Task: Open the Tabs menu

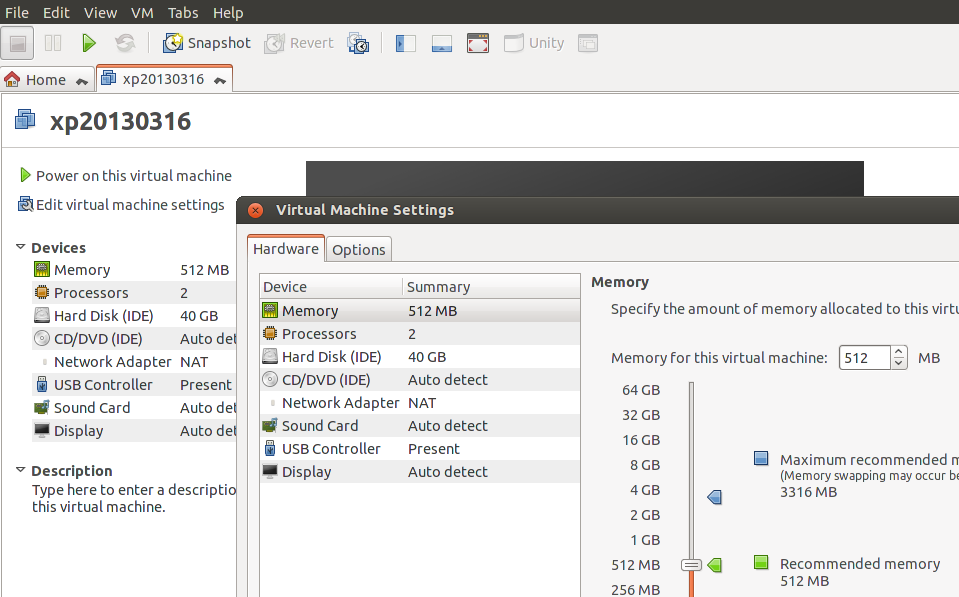Action: 183,12
